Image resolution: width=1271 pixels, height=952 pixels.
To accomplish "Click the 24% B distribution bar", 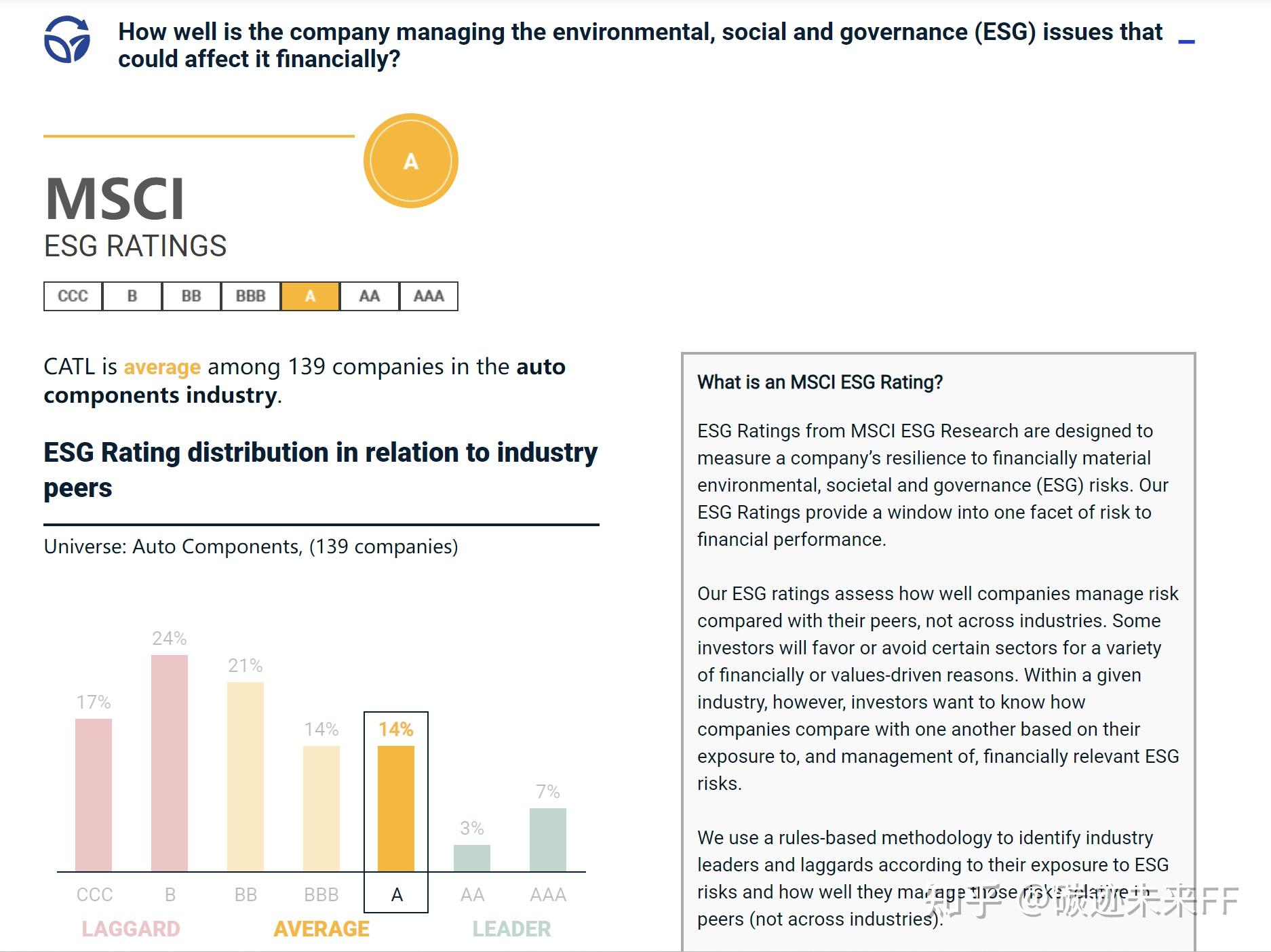I will 170,763.
